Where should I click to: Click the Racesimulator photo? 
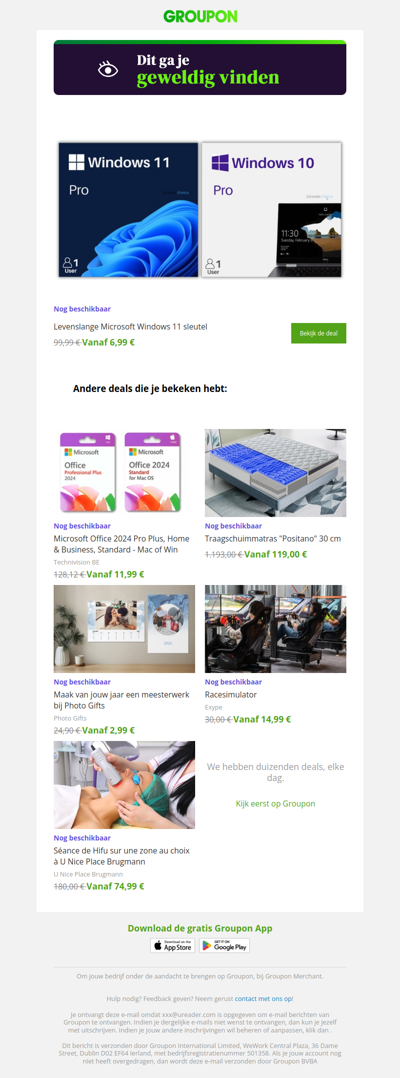(x=276, y=629)
